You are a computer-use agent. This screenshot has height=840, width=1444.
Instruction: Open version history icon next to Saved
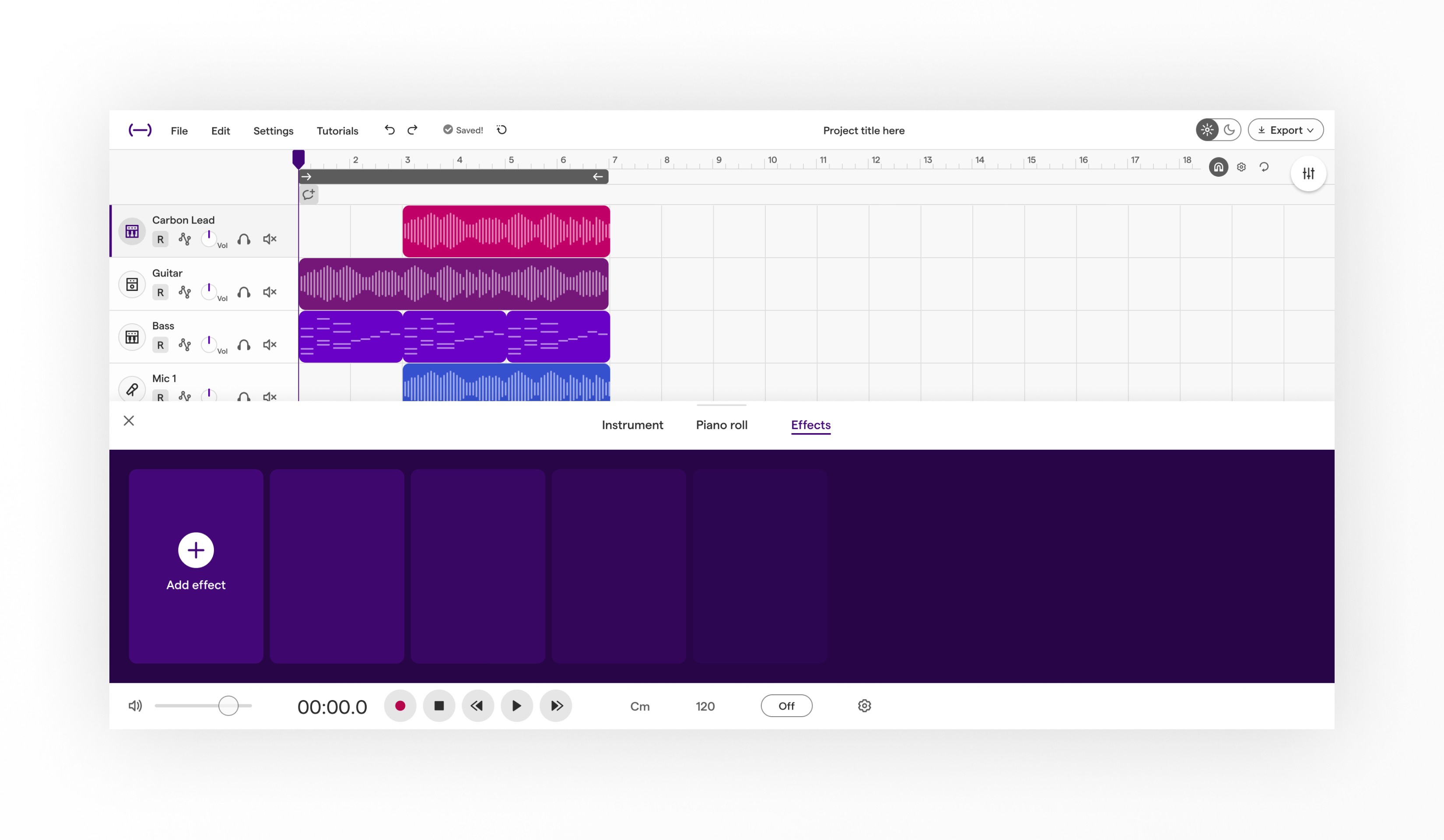coord(502,130)
